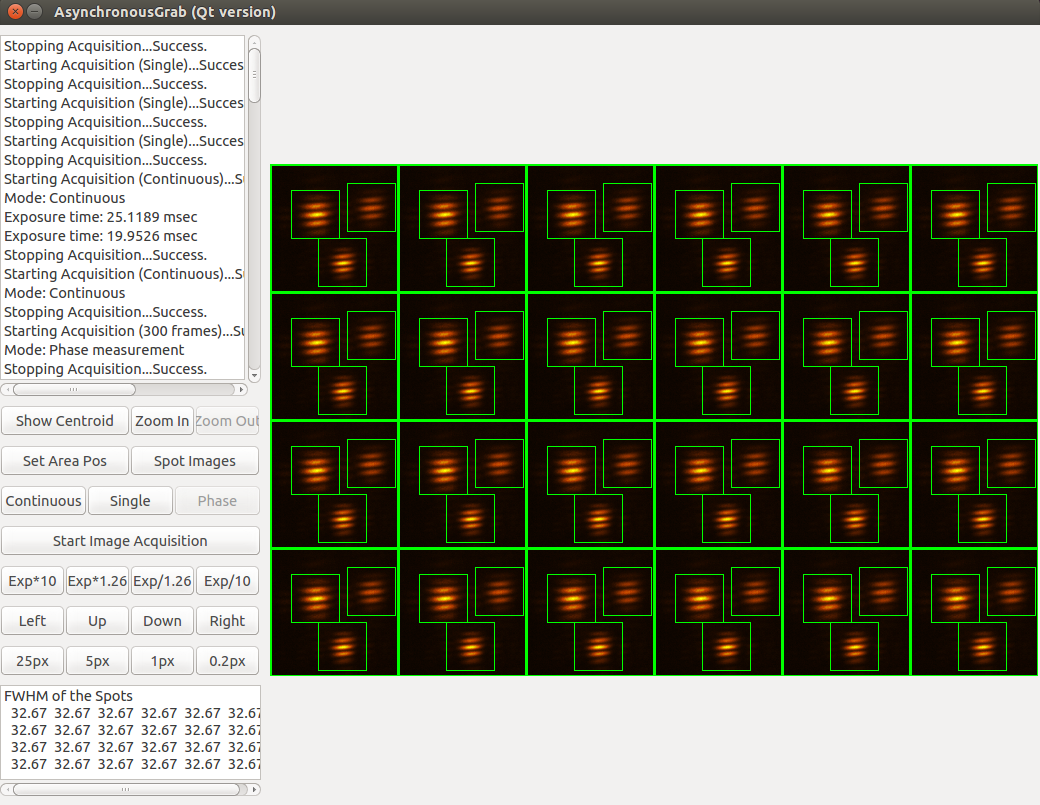The image size is (1040, 805).
Task: Click top-right spot image tile
Action: coord(975,229)
